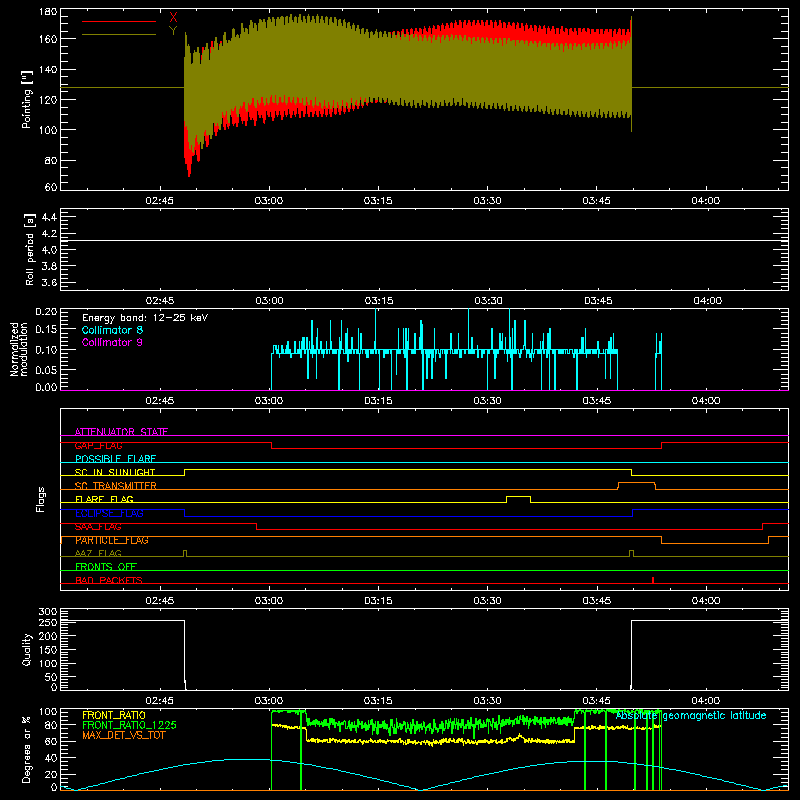
Task: Click the Flags axis label
Action: [x=40, y=499]
